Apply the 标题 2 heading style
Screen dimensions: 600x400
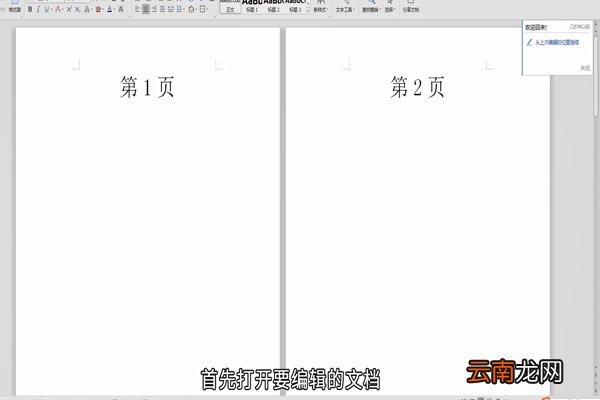point(274,7)
